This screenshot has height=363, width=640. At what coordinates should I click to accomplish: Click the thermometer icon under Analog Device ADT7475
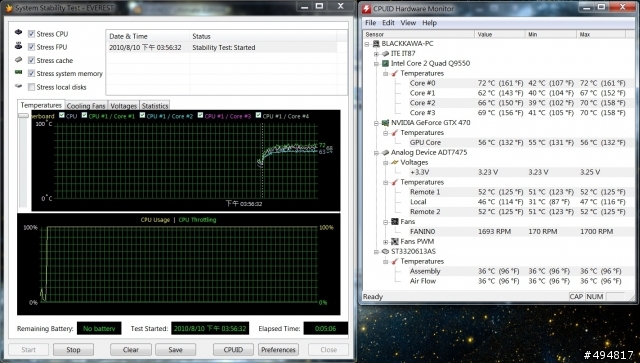click(395, 182)
